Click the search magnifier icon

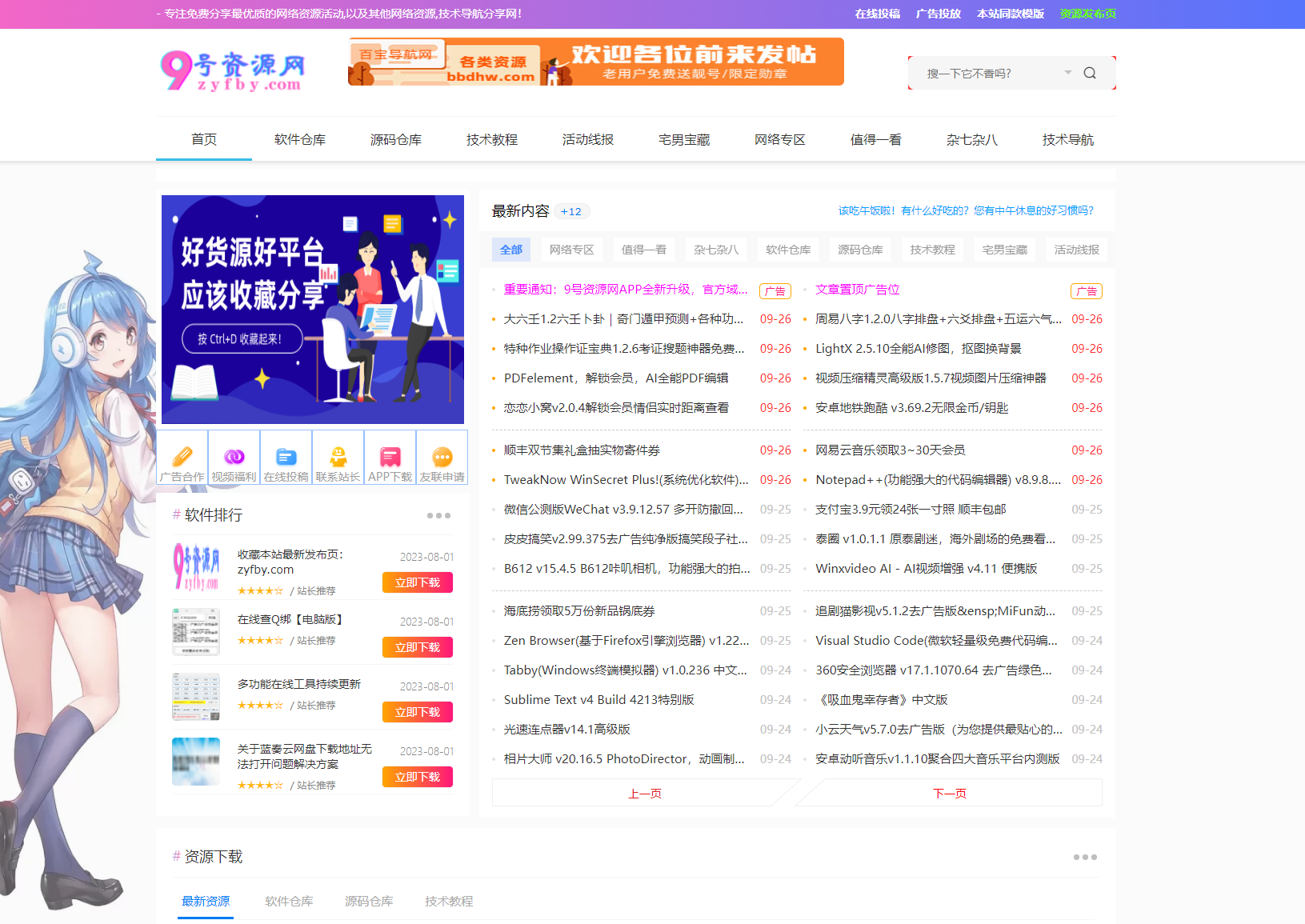1090,73
